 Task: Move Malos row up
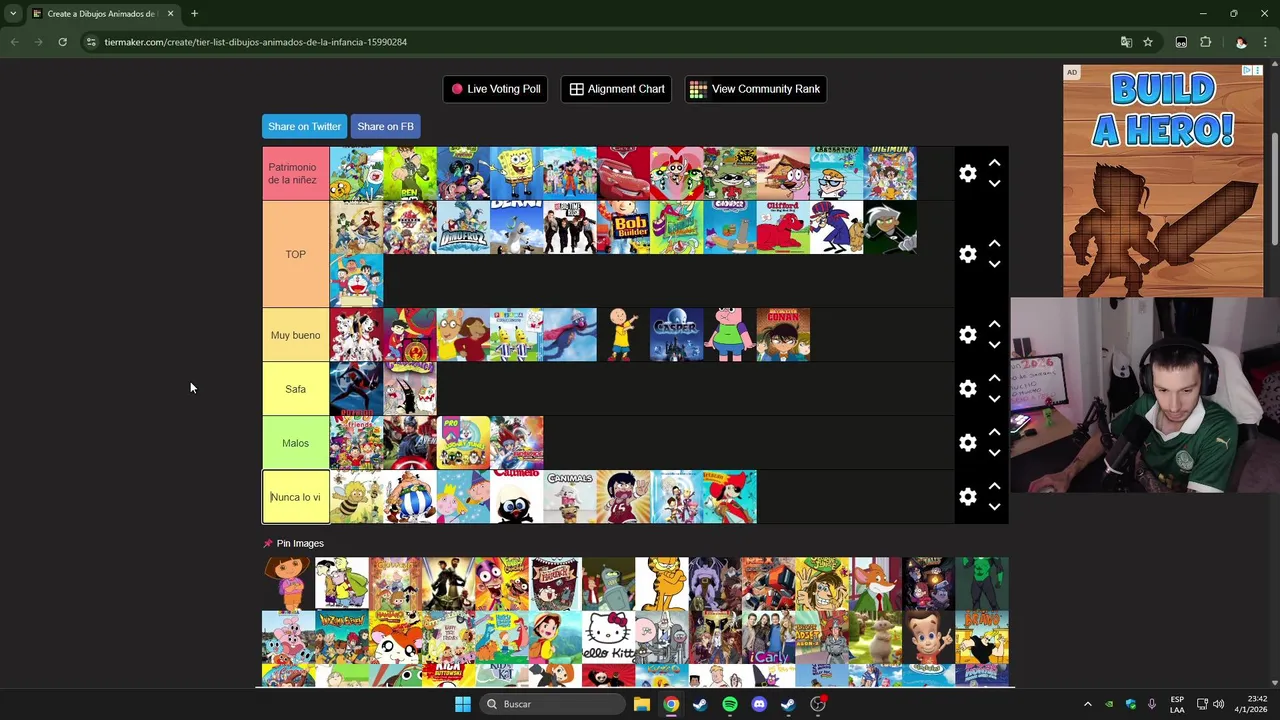994,432
